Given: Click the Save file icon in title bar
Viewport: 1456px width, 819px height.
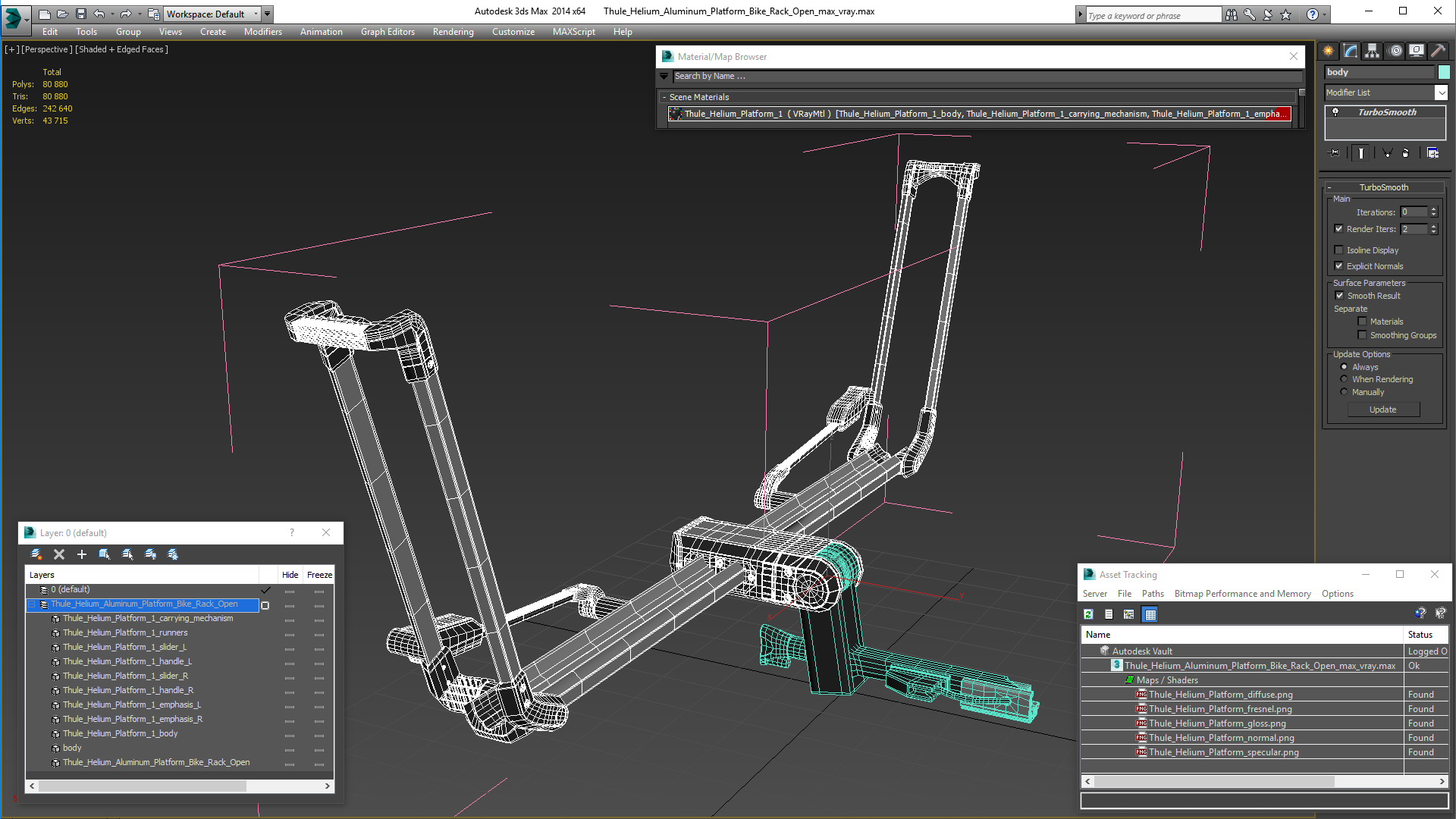Looking at the screenshot, I should point(81,14).
